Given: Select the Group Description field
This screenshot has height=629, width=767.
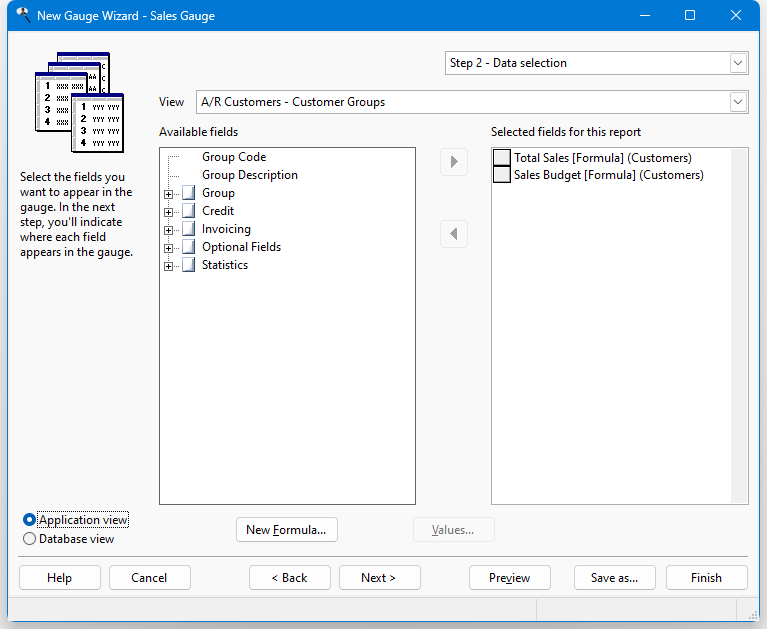Looking at the screenshot, I should 249,175.
